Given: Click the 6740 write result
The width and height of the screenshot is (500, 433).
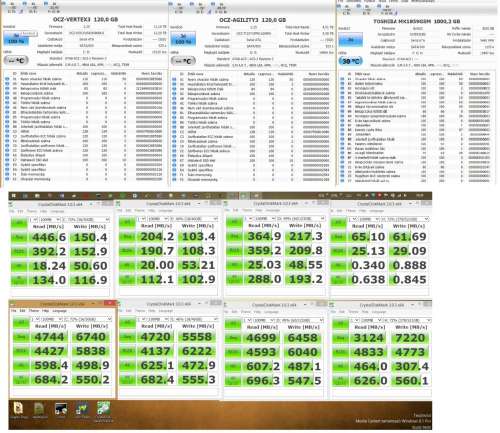Looking at the screenshot, I should tap(91, 337).
